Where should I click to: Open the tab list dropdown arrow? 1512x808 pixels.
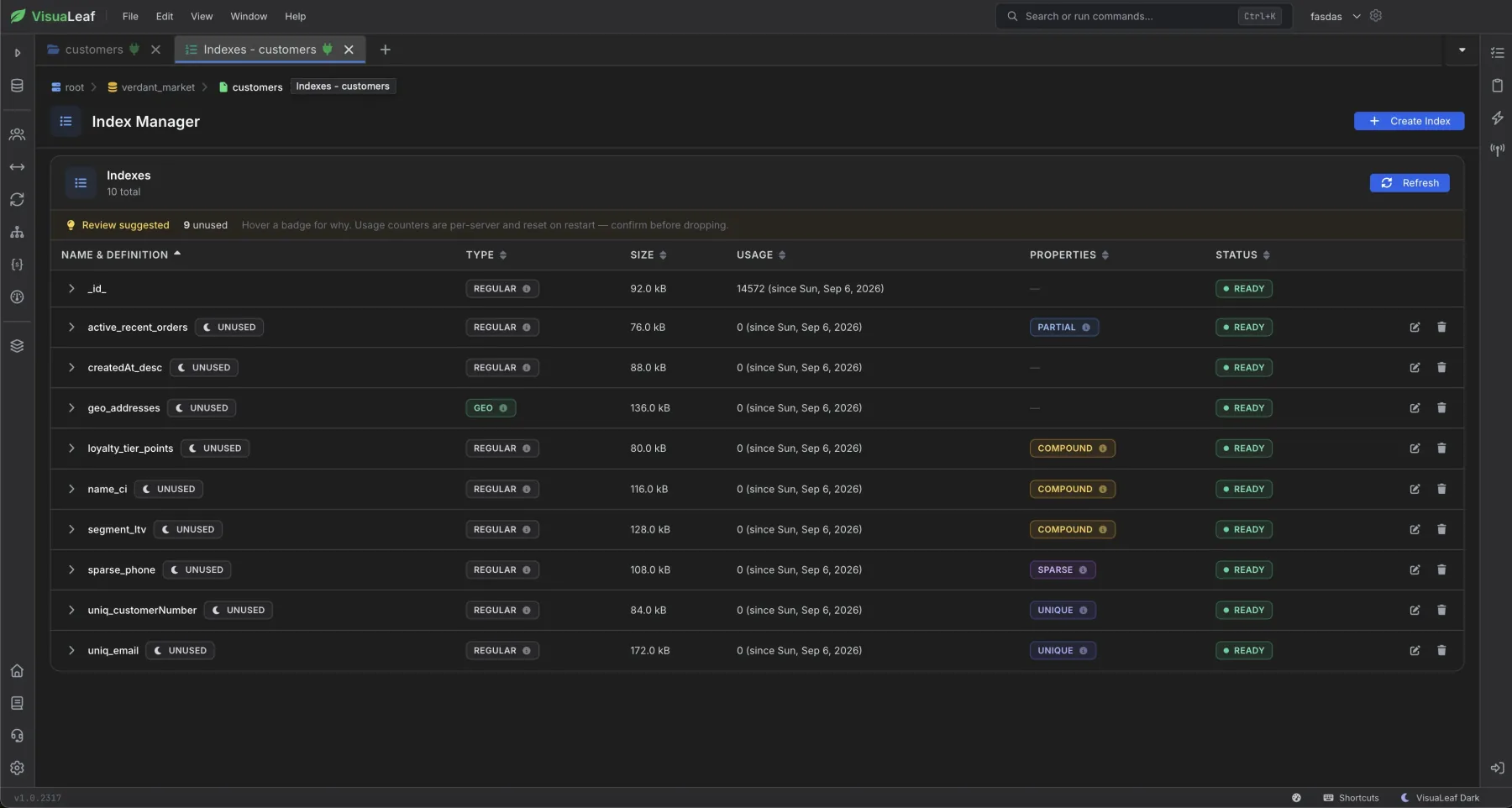1462,50
